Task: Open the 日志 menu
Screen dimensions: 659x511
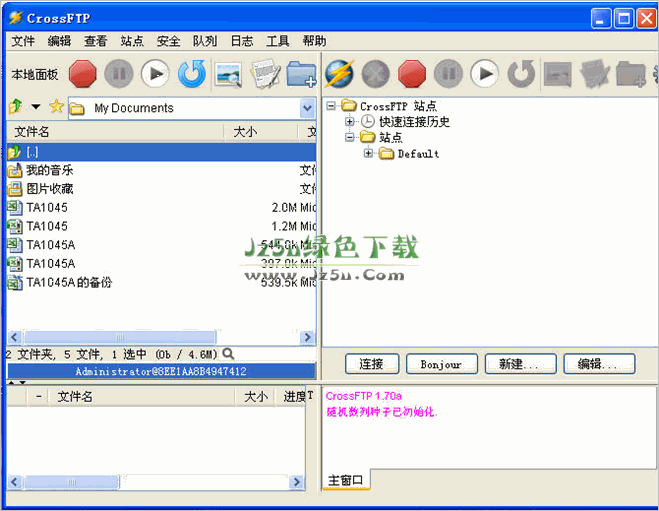Action: tap(242, 41)
